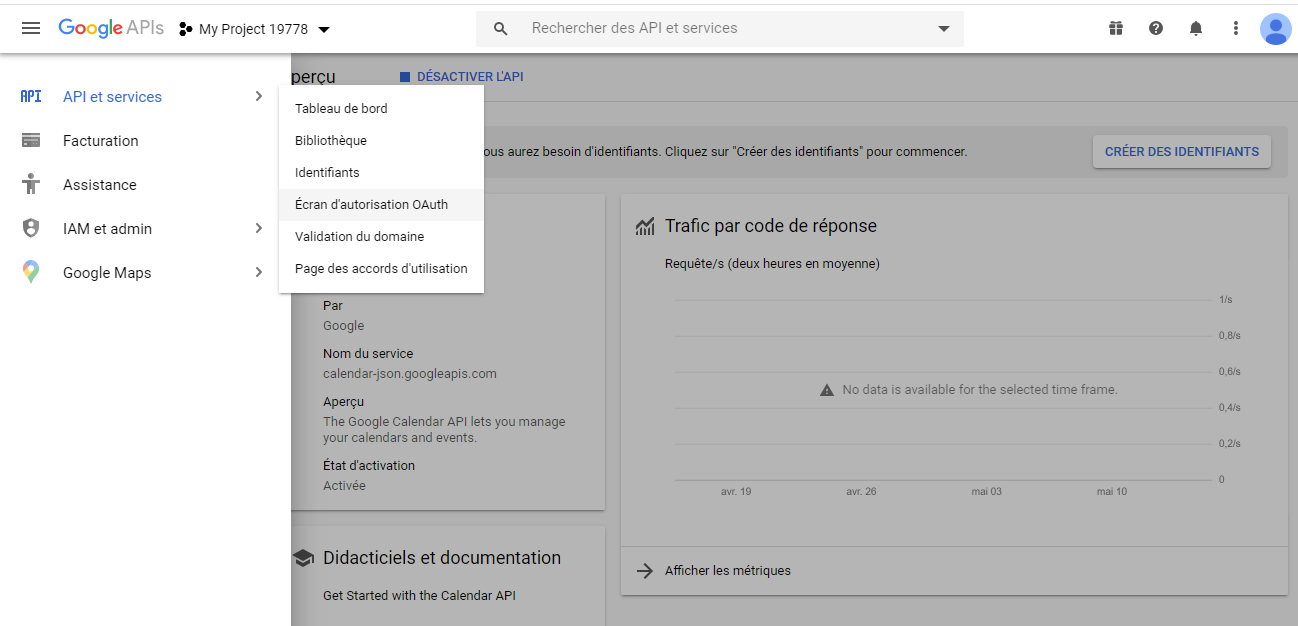
Task: Click the No data is available message
Action: [980, 390]
